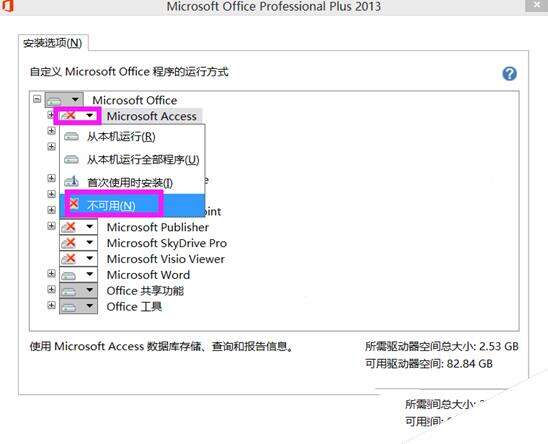This screenshot has height=444, width=548.
Task: Expand the Office 工具 tree node
Action: click(51, 305)
